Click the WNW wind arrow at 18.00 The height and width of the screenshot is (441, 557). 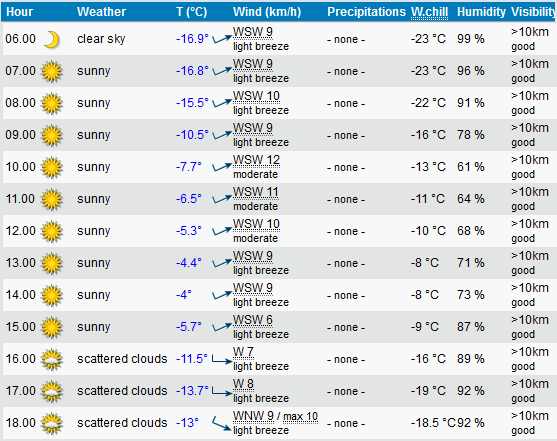[222, 424]
